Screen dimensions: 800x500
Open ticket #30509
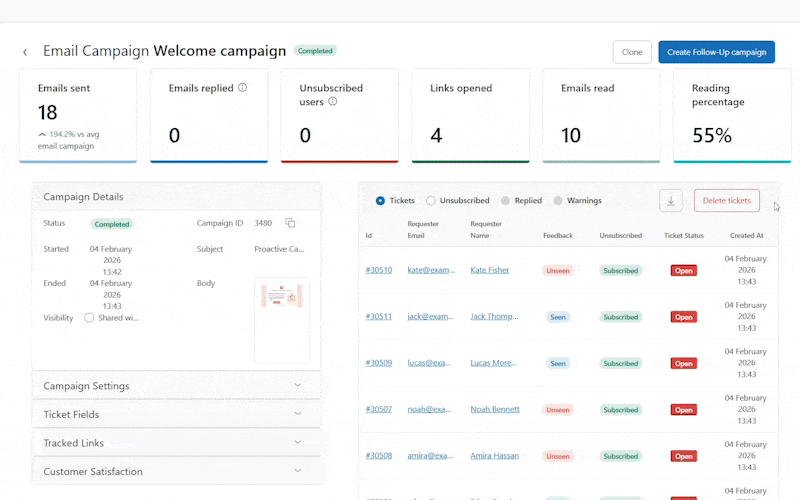click(x=379, y=363)
